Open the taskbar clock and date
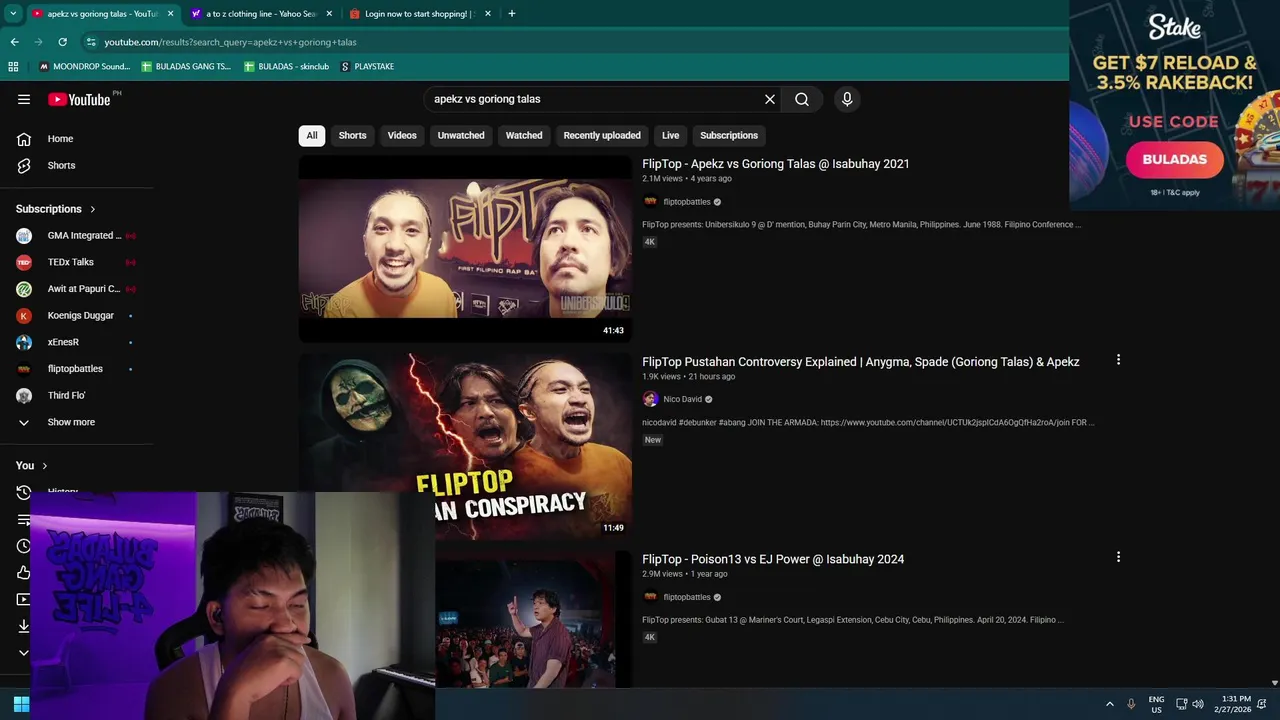The height and width of the screenshot is (720, 1280). [1232, 704]
